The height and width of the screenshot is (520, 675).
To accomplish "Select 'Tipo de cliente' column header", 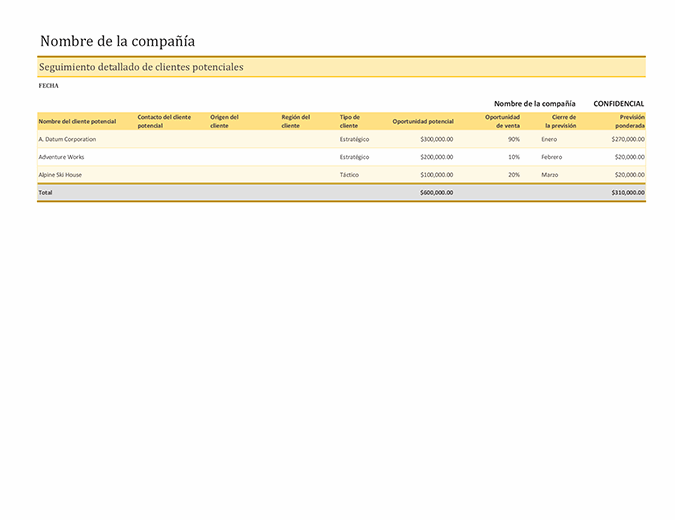I will pyautogui.click(x=350, y=121).
